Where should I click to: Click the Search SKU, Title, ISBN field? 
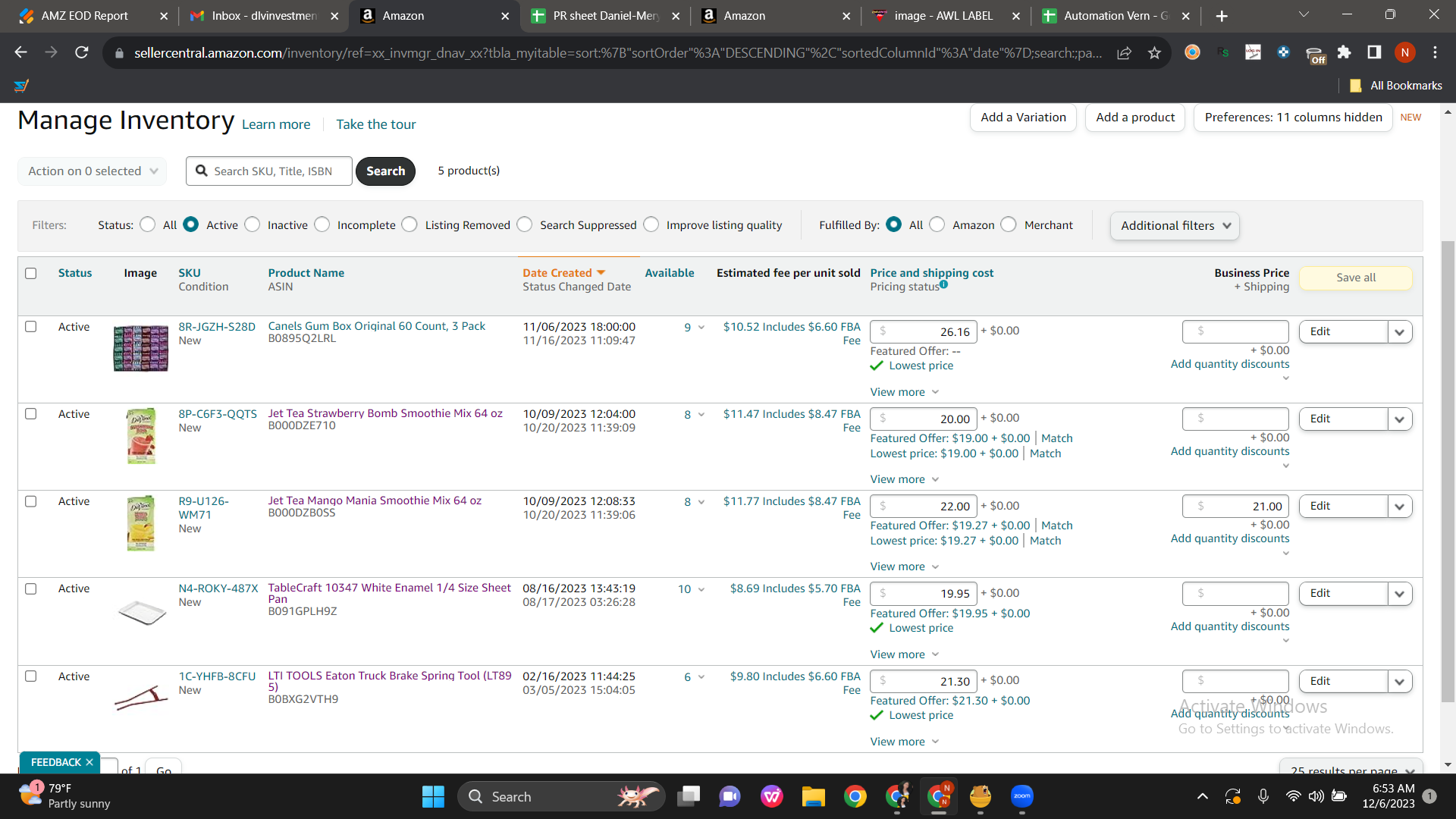(x=269, y=171)
